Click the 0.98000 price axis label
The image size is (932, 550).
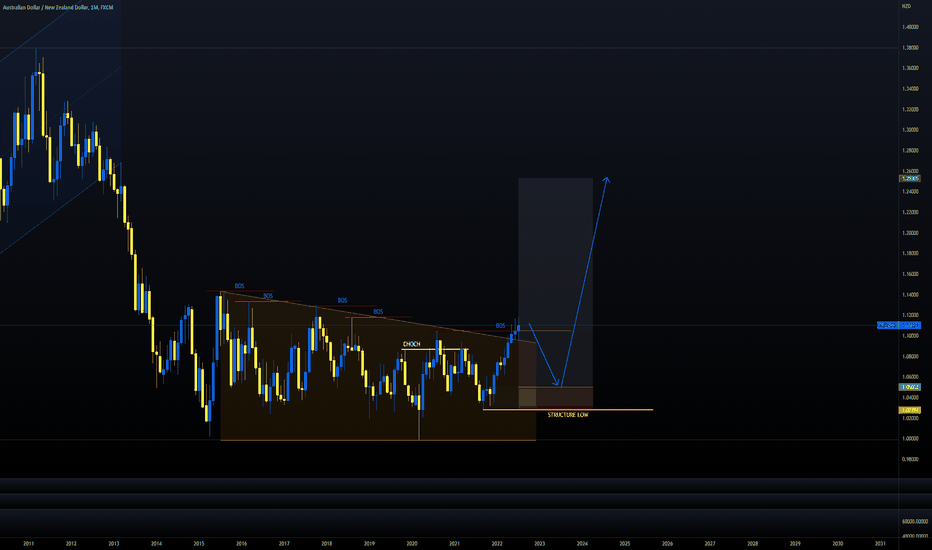tap(910, 459)
